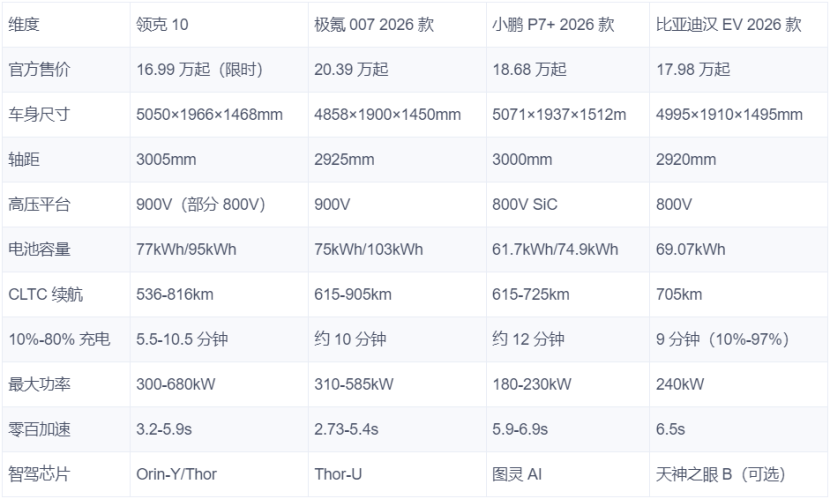Click the 4995×1910×1495mm dimension cell
The width and height of the screenshot is (830, 499).
coord(739,114)
